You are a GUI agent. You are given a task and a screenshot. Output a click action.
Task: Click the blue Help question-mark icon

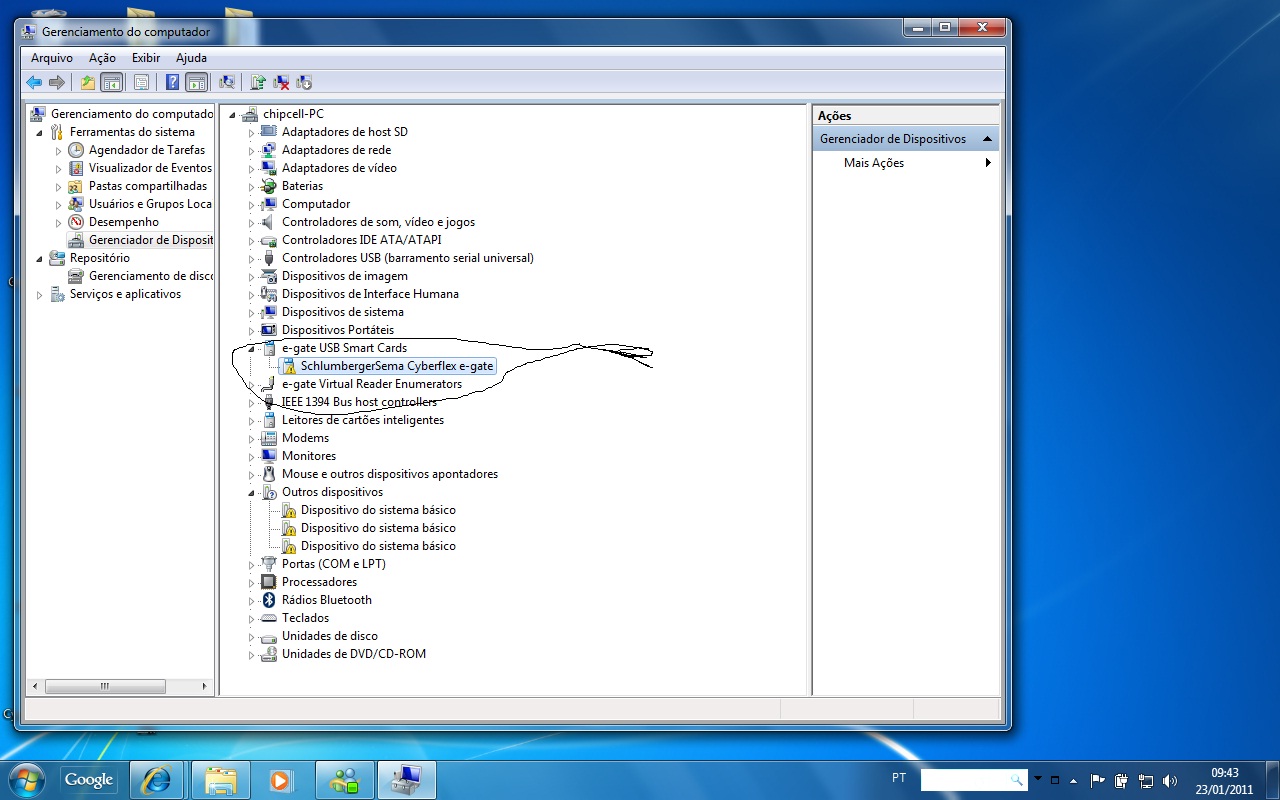pos(172,82)
